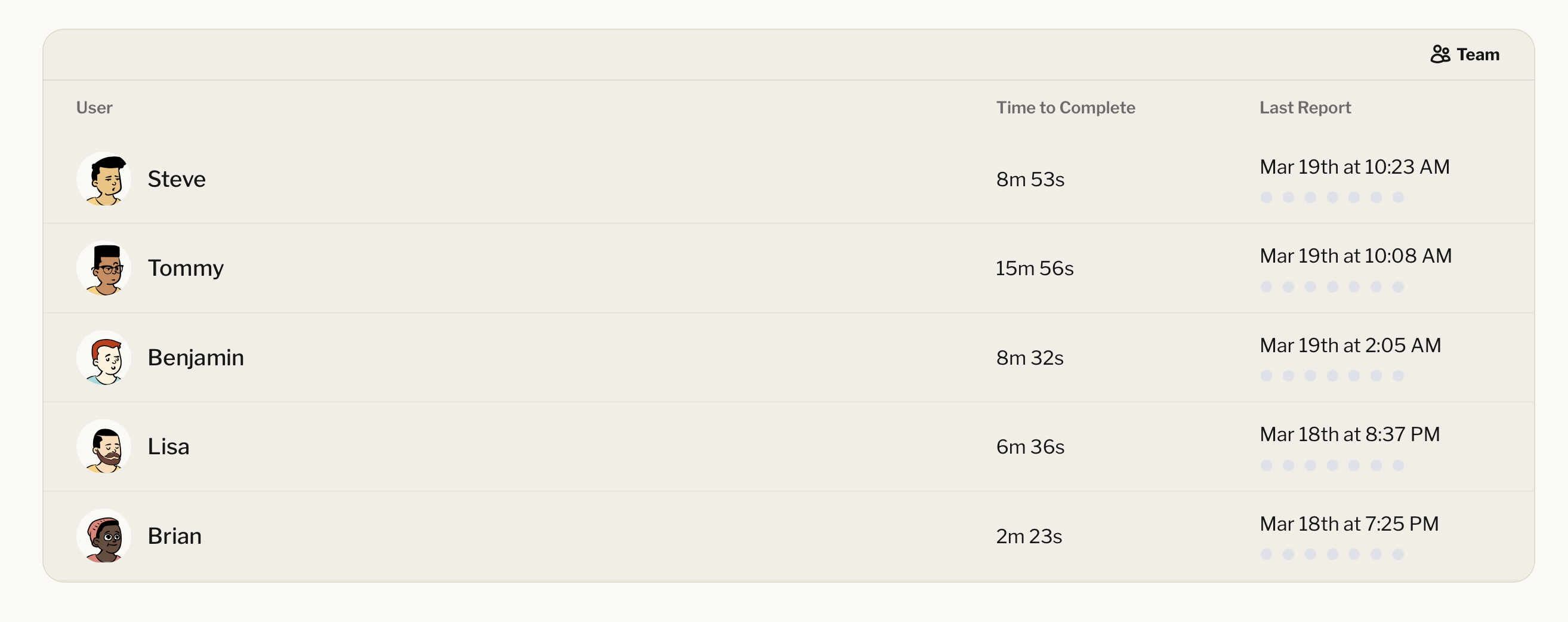The image size is (1568, 622).
Task: Click Brian's 2m 23s completion time
Action: pyautogui.click(x=1029, y=536)
